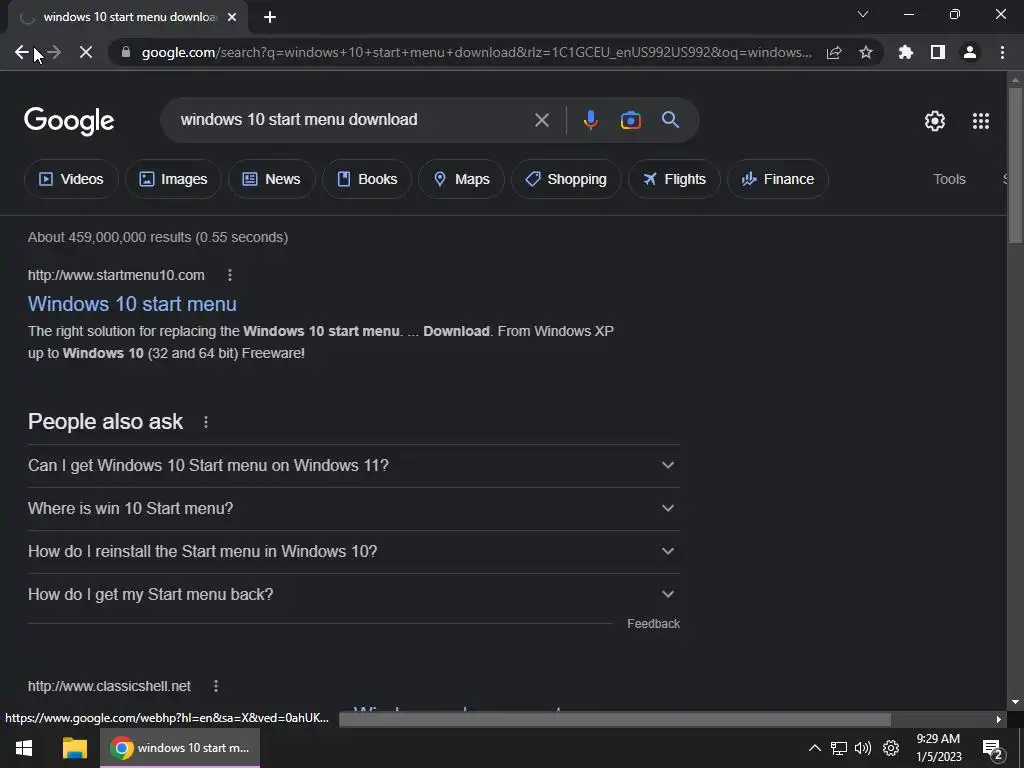Expand Can I get Windows 10 Start menu on Windows 11
The height and width of the screenshot is (768, 1024).
click(354, 466)
